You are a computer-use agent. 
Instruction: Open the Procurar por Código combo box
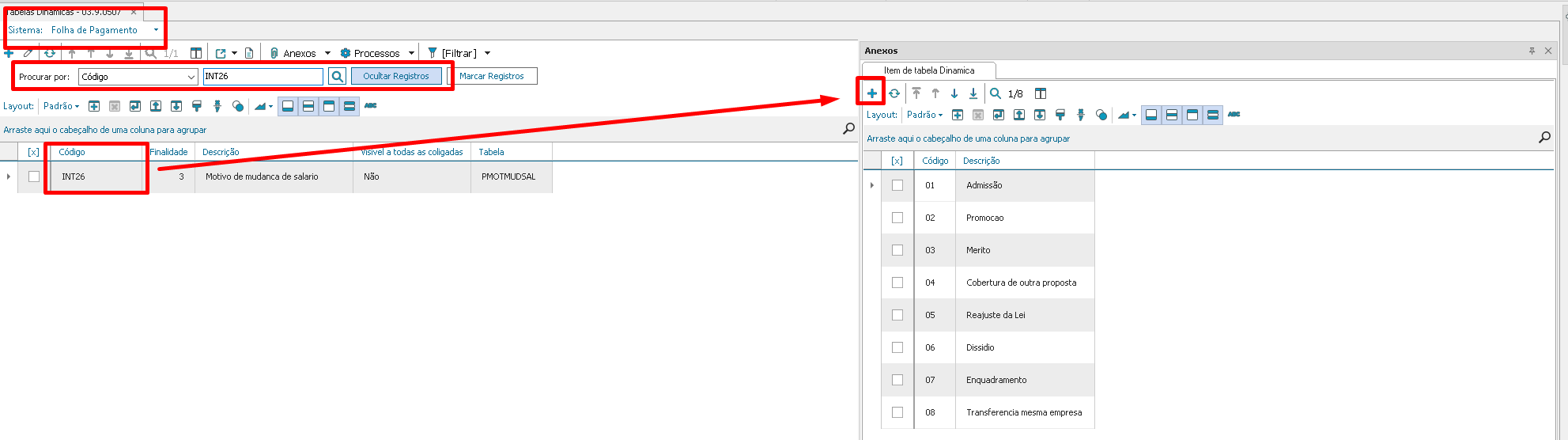point(138,77)
